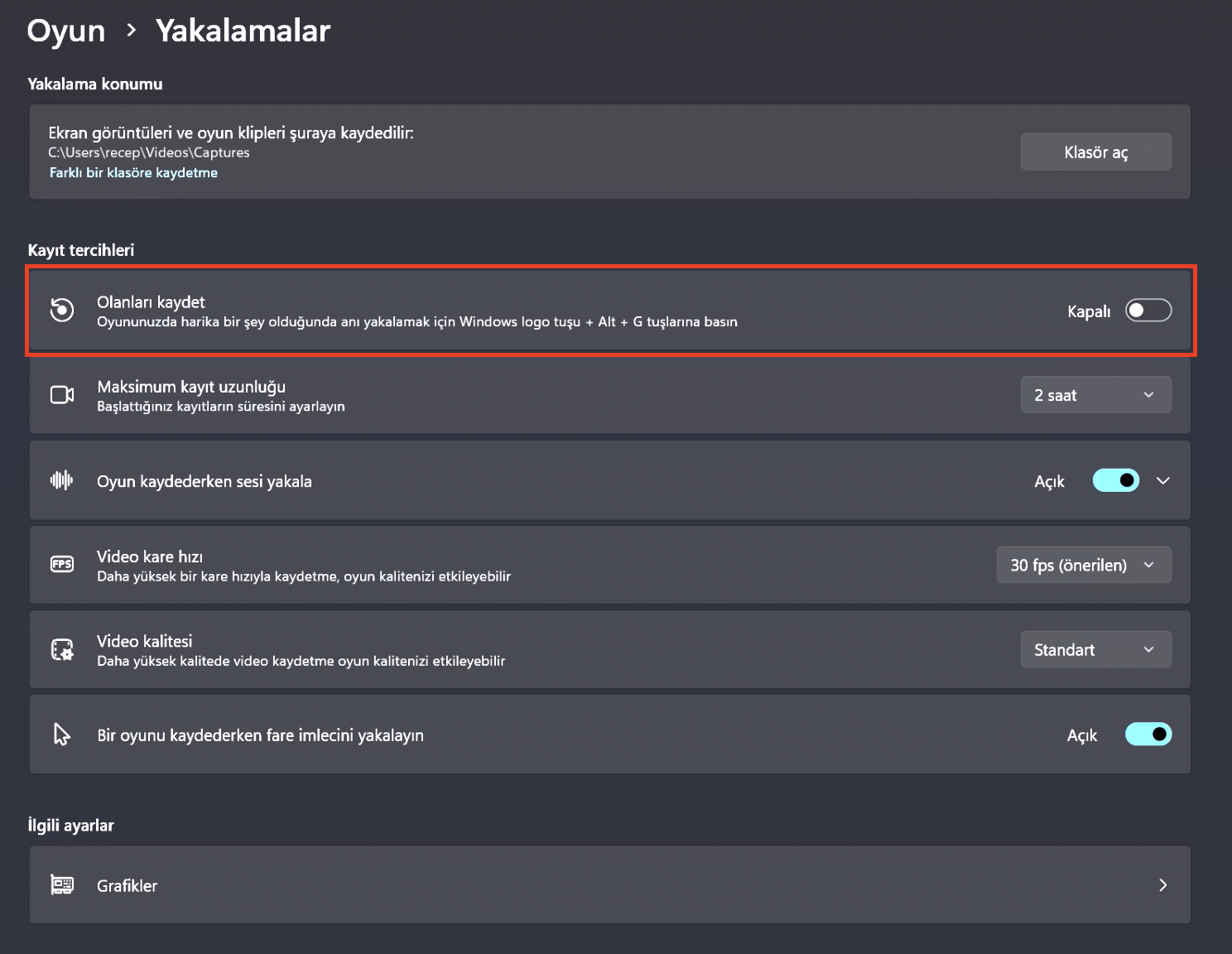This screenshot has width=1232, height=954.
Task: Expand the audio capture settings chevron
Action: (x=1163, y=480)
